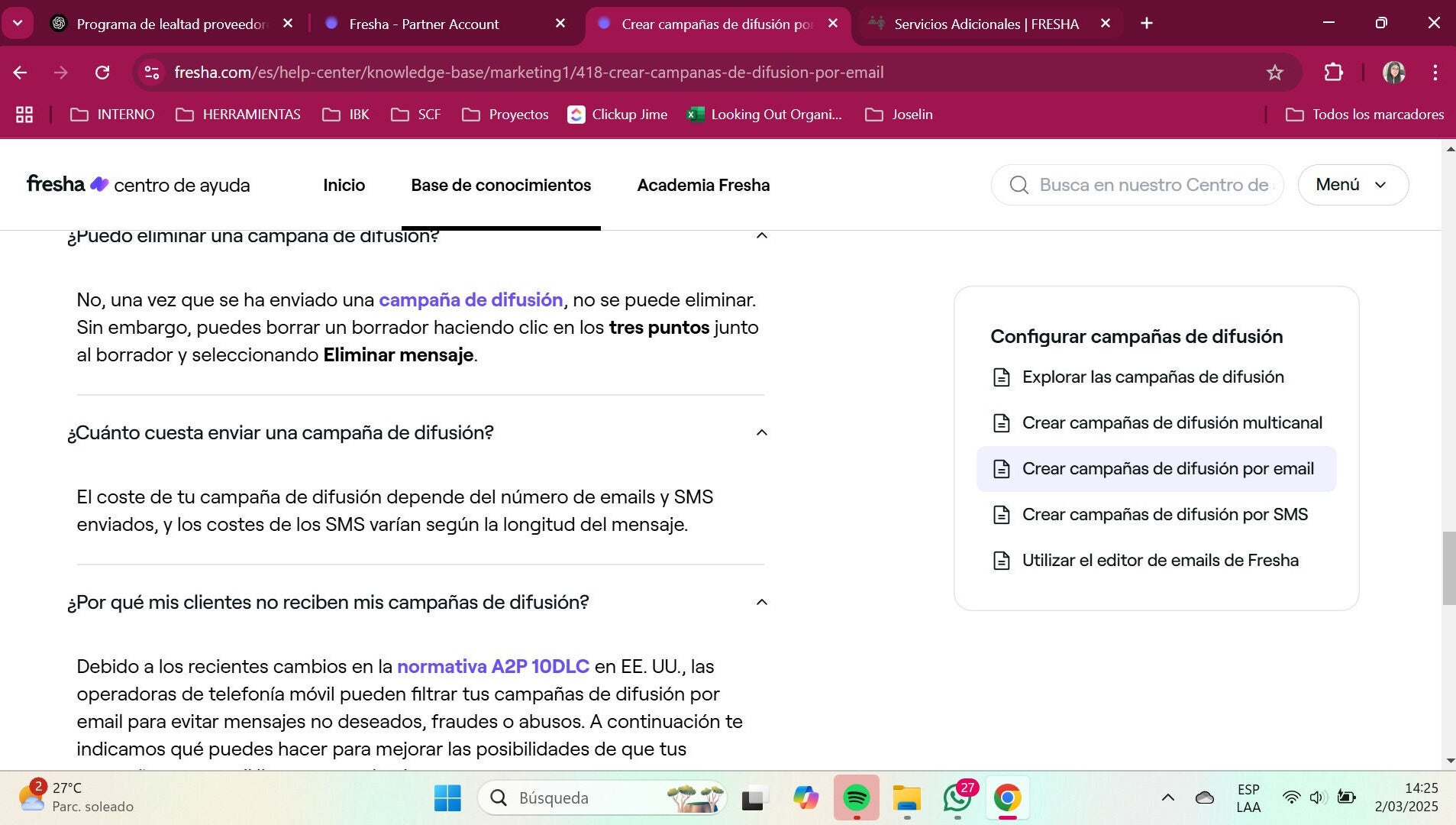Viewport: 1456px width, 825px height.
Task: Open the bookmarks apps grid icon
Action: (x=24, y=115)
